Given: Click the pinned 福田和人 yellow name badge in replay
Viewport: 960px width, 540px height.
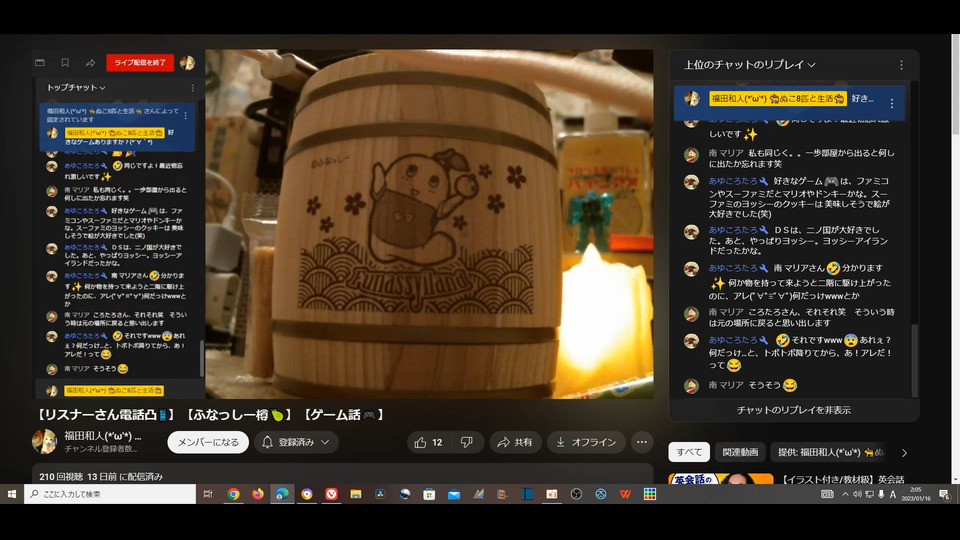Looking at the screenshot, I should pyautogui.click(x=778, y=99).
